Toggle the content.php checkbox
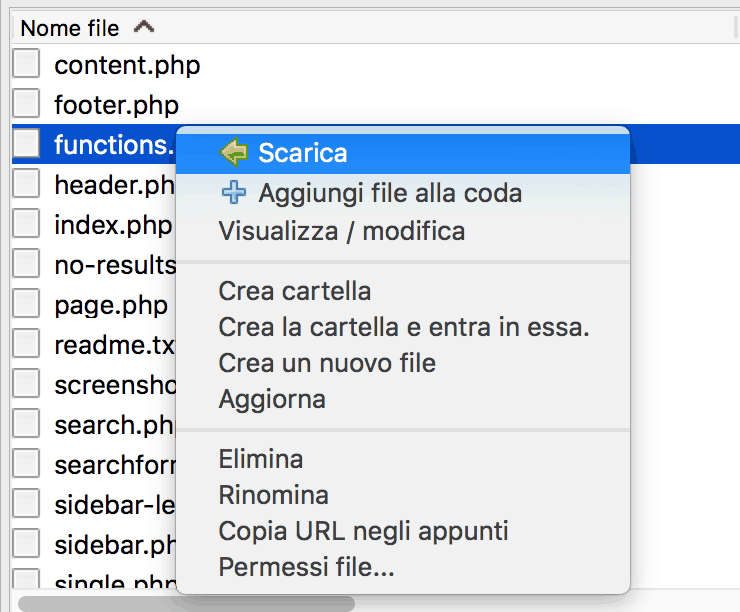This screenshot has height=612, width=740. pos(26,65)
